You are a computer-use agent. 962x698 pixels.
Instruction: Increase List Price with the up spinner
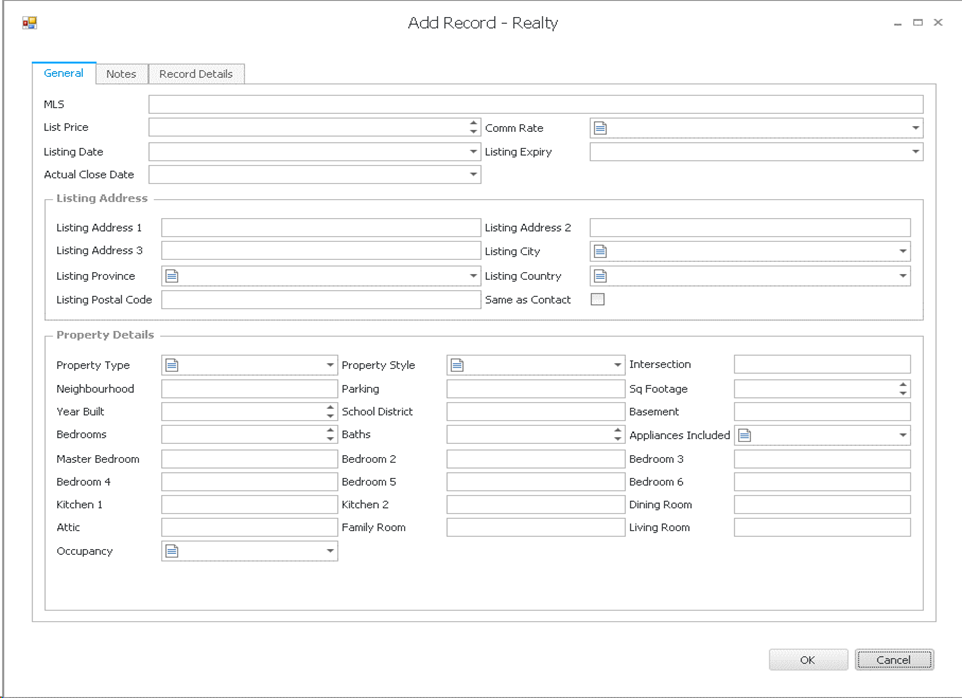pos(473,123)
